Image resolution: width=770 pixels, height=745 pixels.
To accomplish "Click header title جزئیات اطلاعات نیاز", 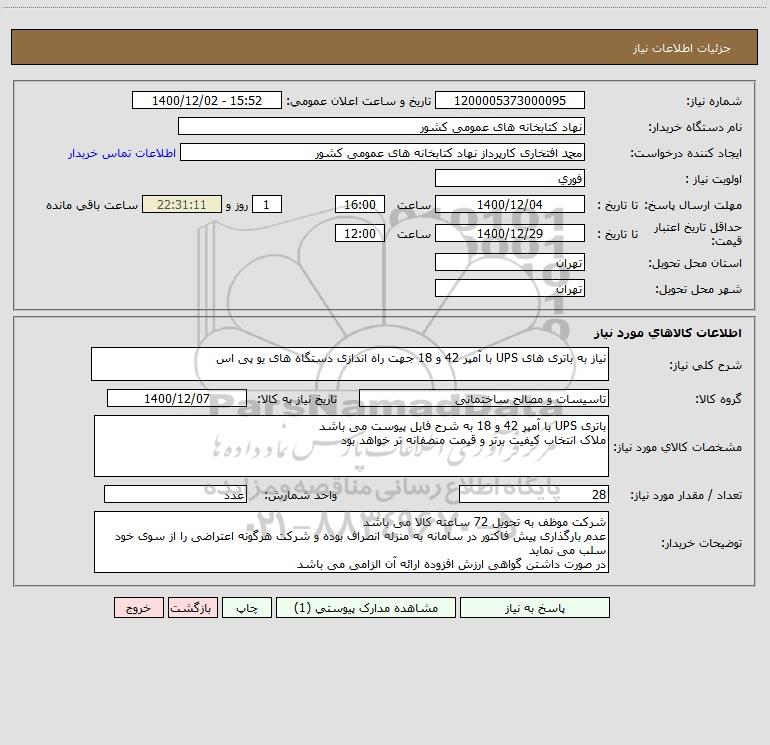I will pyautogui.click(x=682, y=48).
